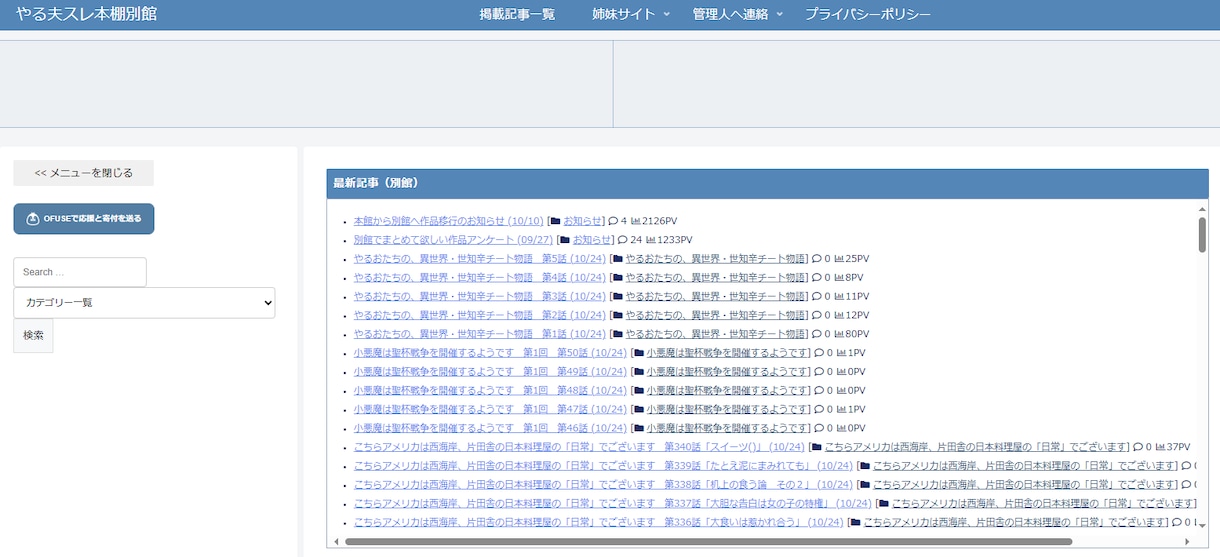This screenshot has width=1220, height=557.
Task: Open 第339話「たとえ泥にまみれても」 article
Action: (x=603, y=466)
